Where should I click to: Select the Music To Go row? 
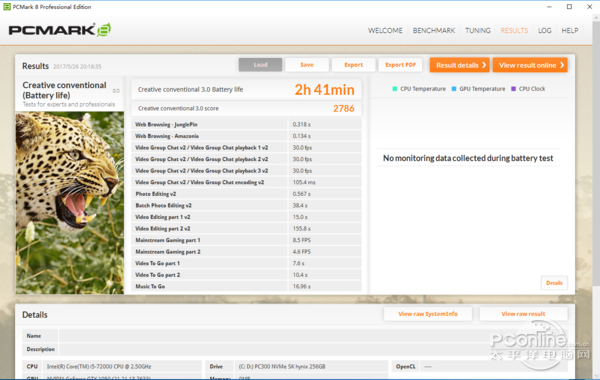246,286
